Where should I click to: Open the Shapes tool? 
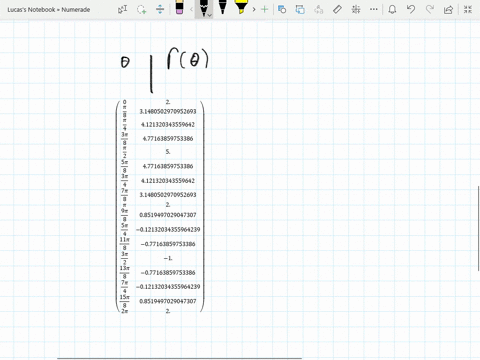282,9
